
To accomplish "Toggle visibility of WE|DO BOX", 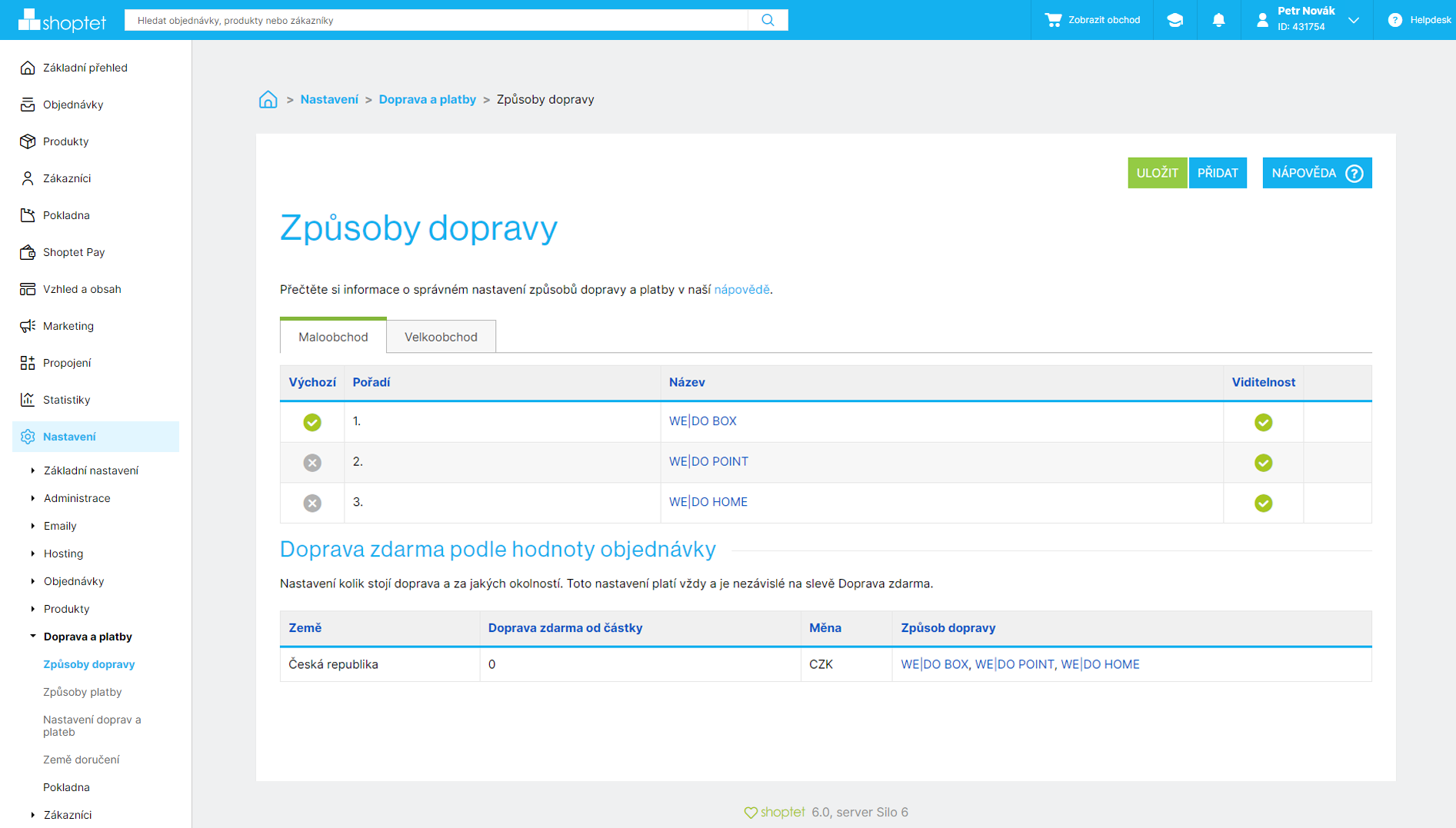I will click(1263, 422).
